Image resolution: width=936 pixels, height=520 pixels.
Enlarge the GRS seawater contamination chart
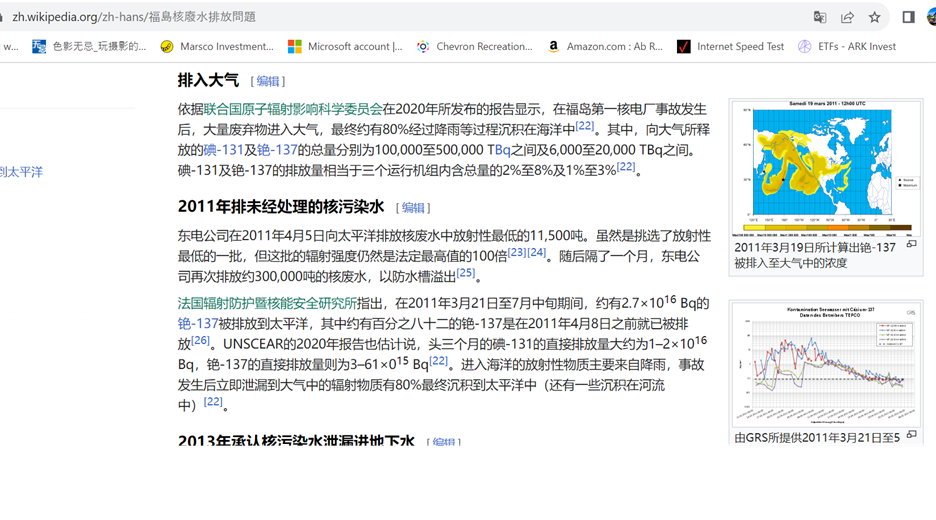911,434
